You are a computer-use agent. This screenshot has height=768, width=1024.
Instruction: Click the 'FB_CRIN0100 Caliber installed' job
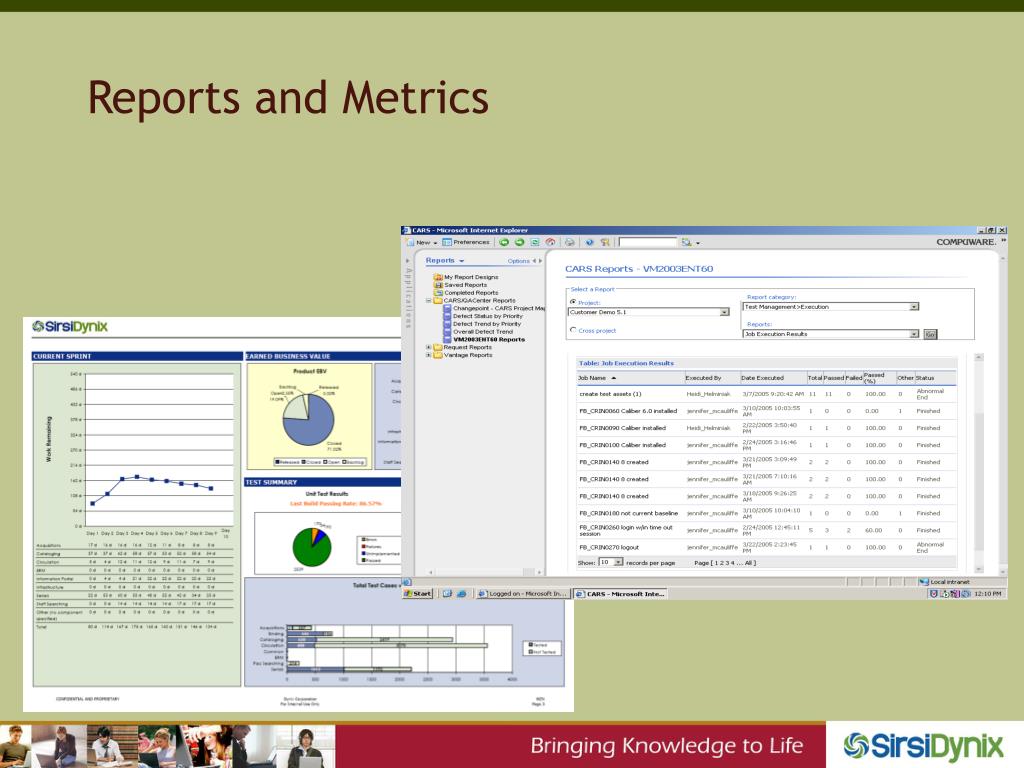[622, 445]
